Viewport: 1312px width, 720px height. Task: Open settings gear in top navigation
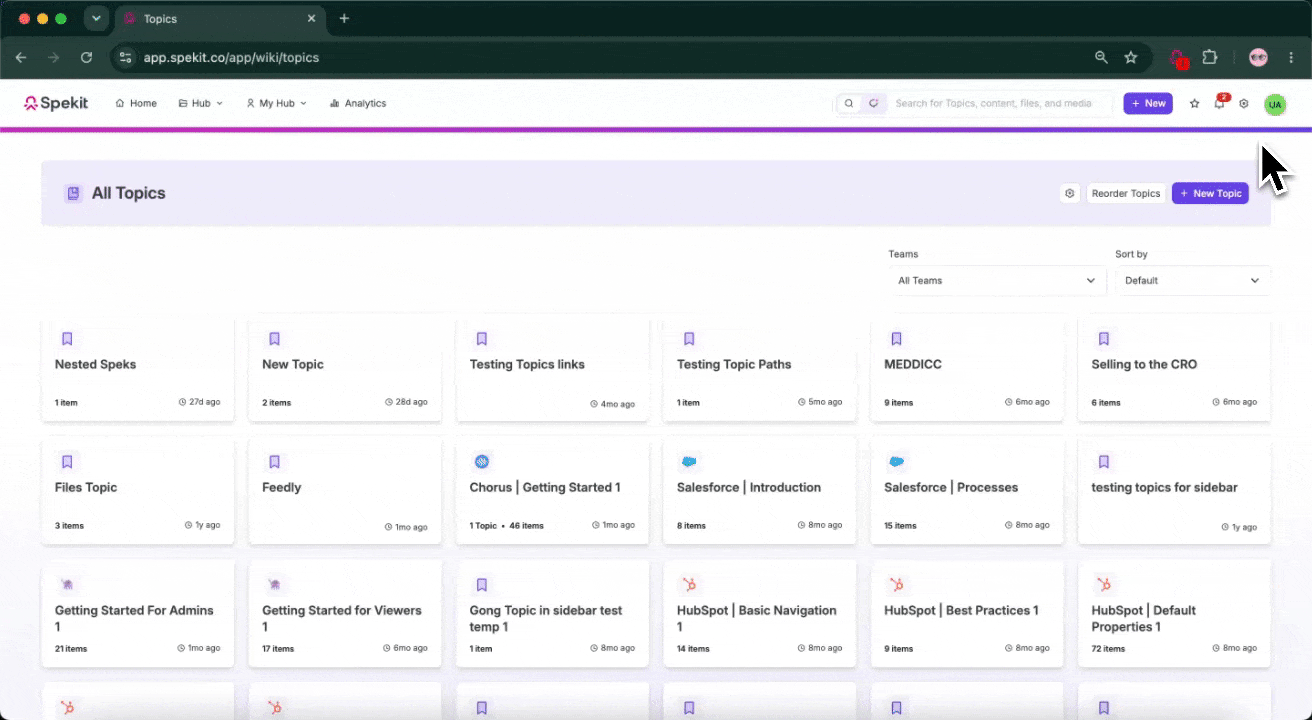click(1244, 103)
